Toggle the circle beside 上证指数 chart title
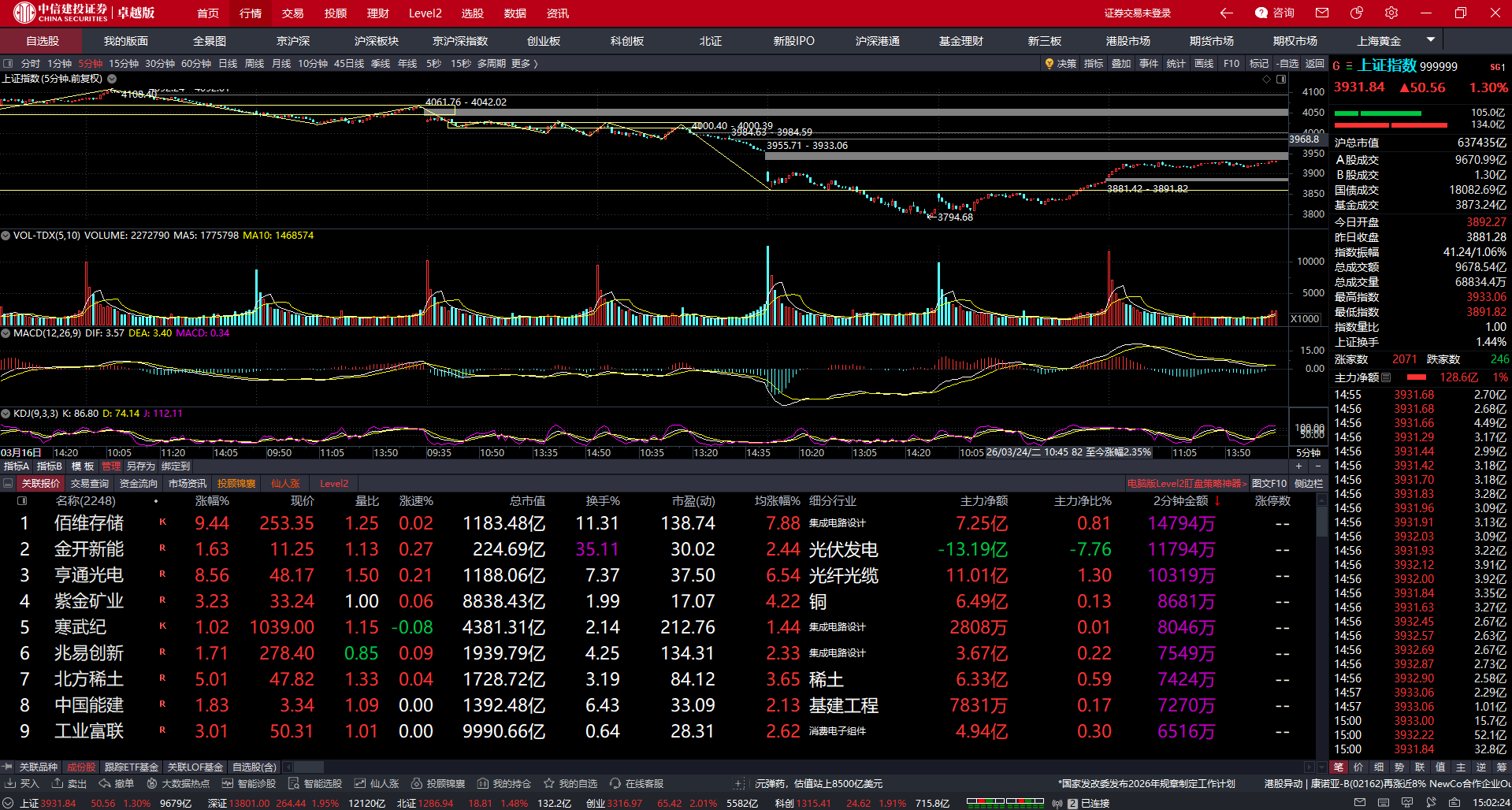 [x=112, y=79]
